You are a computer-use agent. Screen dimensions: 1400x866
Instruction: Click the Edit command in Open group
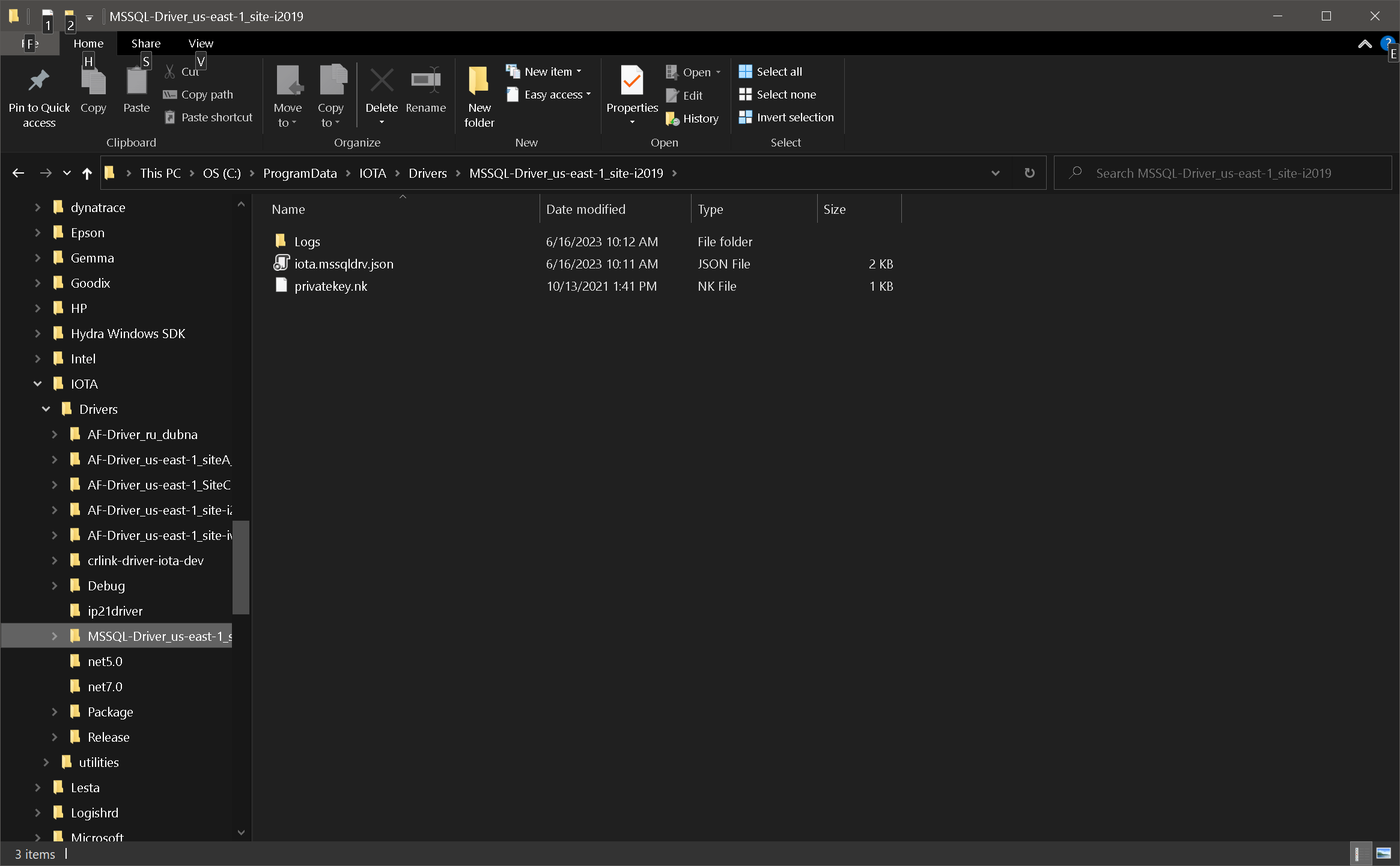tap(684, 95)
